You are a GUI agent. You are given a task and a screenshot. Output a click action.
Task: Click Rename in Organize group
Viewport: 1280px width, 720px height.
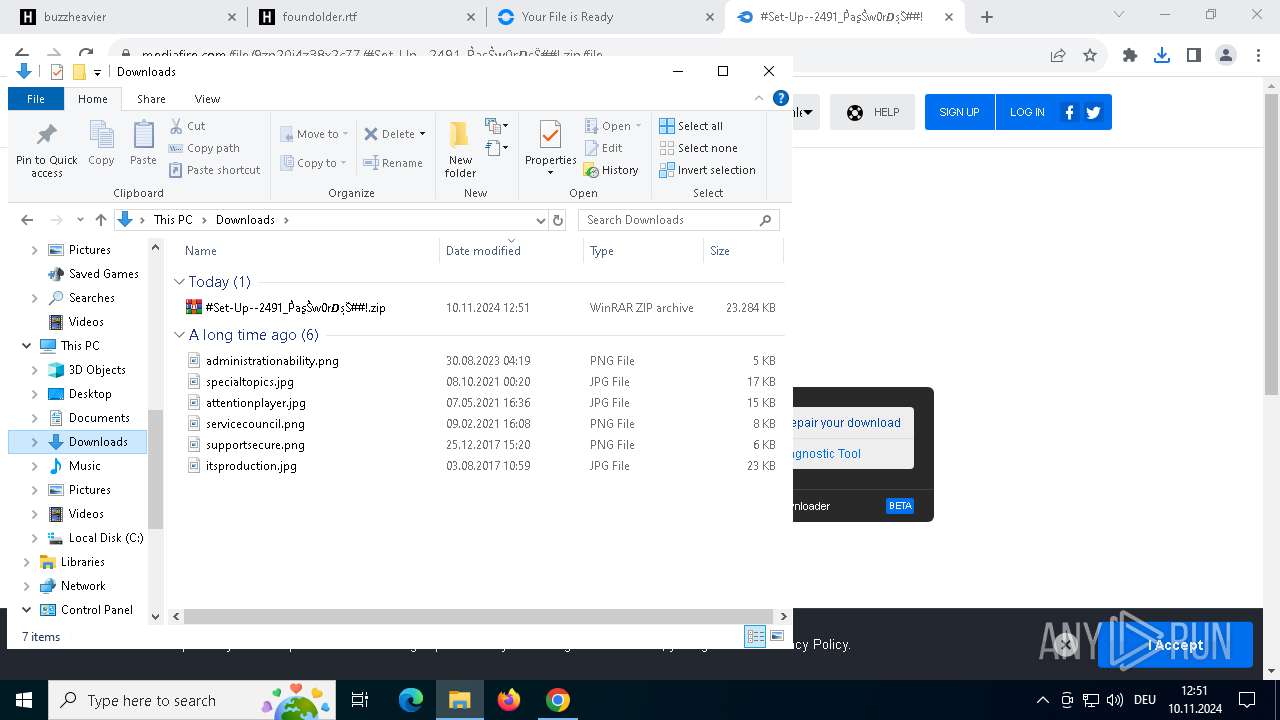click(392, 163)
